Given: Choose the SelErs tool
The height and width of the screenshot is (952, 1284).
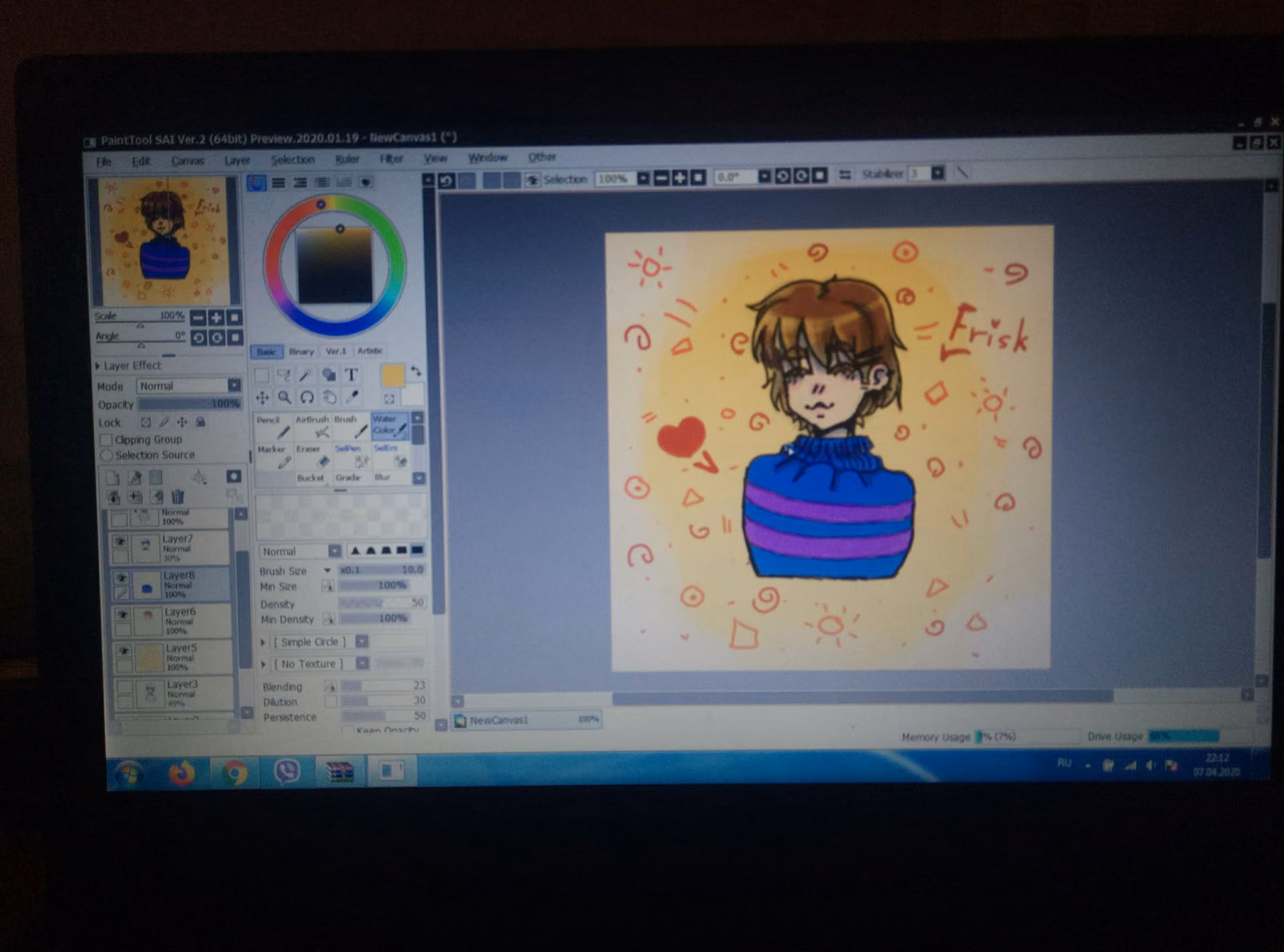Looking at the screenshot, I should (391, 455).
